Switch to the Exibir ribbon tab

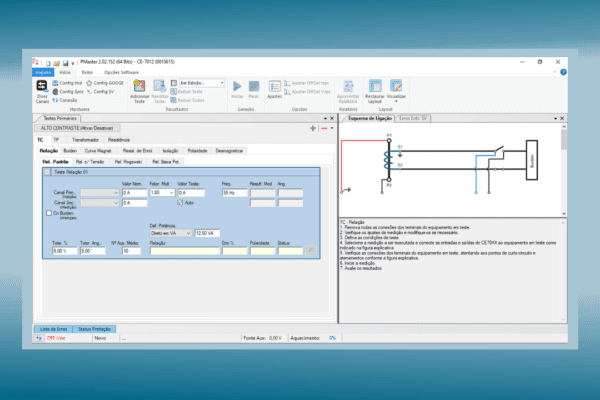point(87,72)
